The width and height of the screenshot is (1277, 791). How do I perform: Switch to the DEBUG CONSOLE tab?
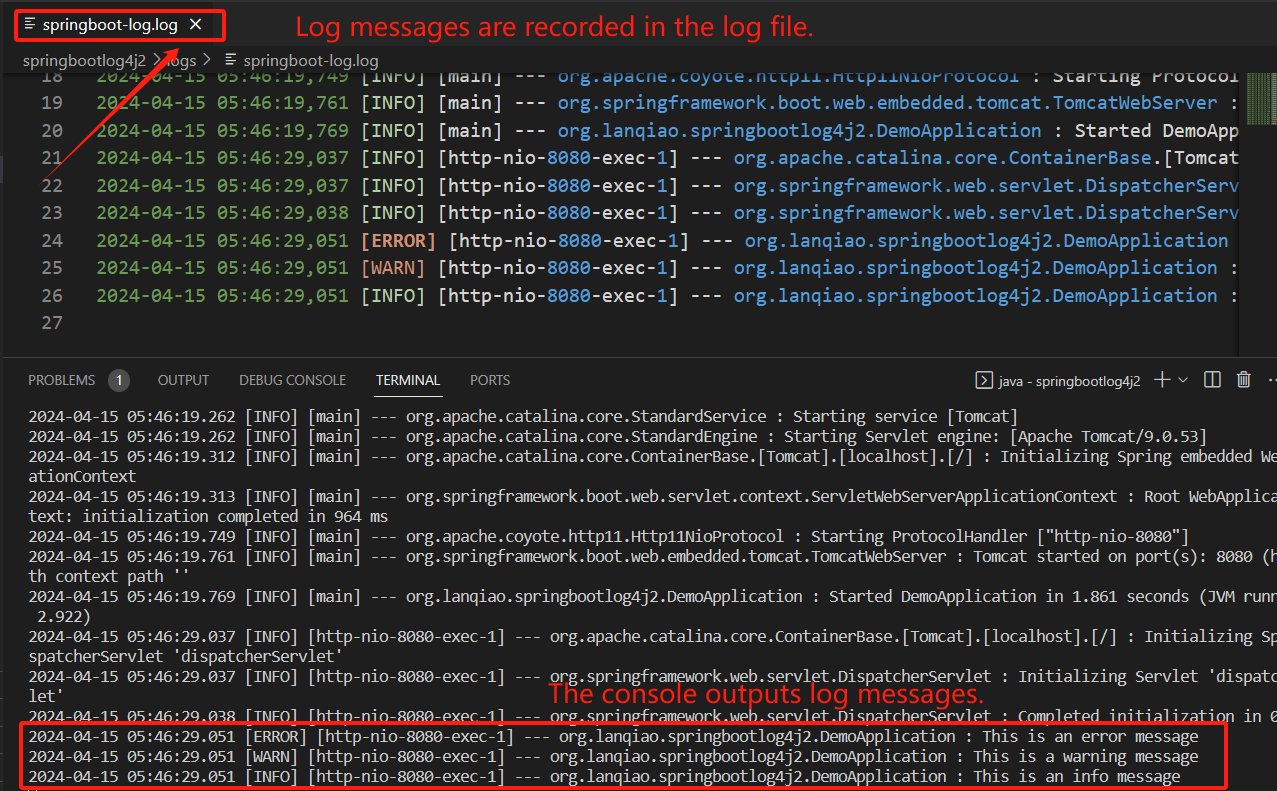pyautogui.click(x=292, y=379)
